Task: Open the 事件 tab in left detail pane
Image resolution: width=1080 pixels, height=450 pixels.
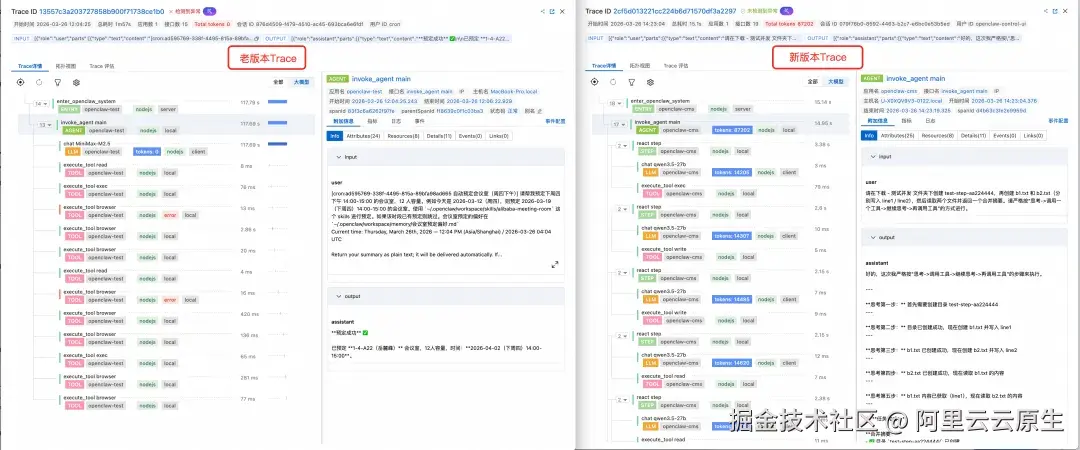Action: click(x=419, y=121)
